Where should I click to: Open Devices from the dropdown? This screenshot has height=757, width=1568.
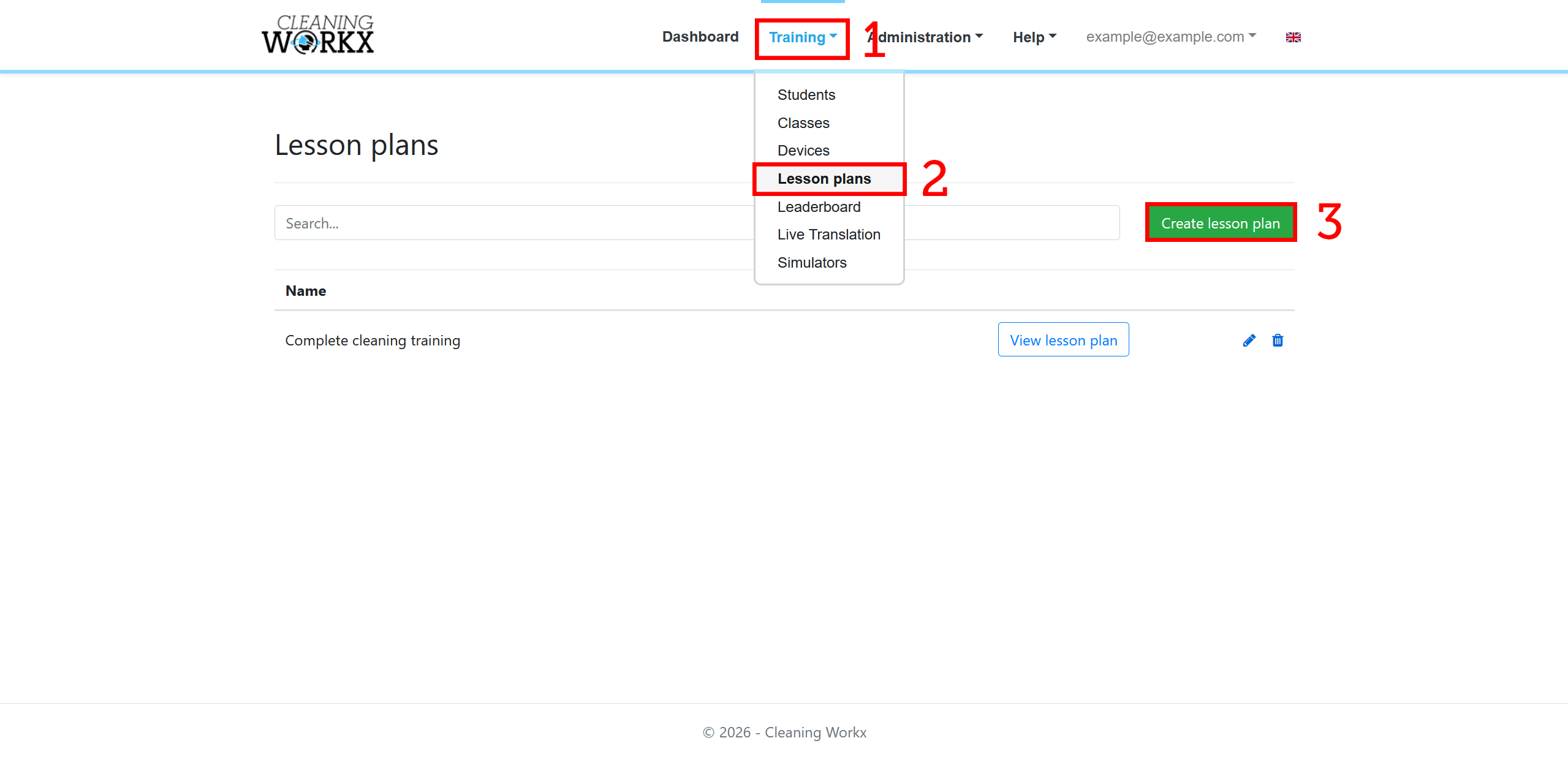(x=828, y=151)
